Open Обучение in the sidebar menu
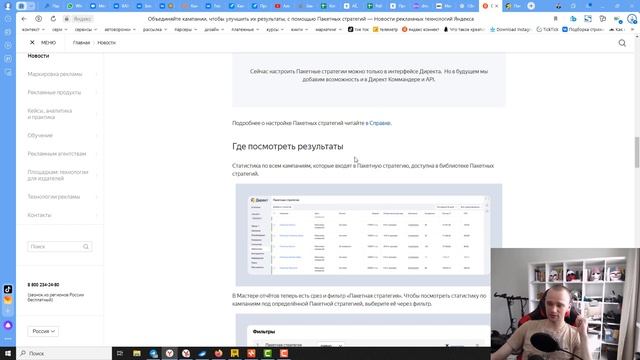Screen dimensions: 640x360 click(40, 136)
